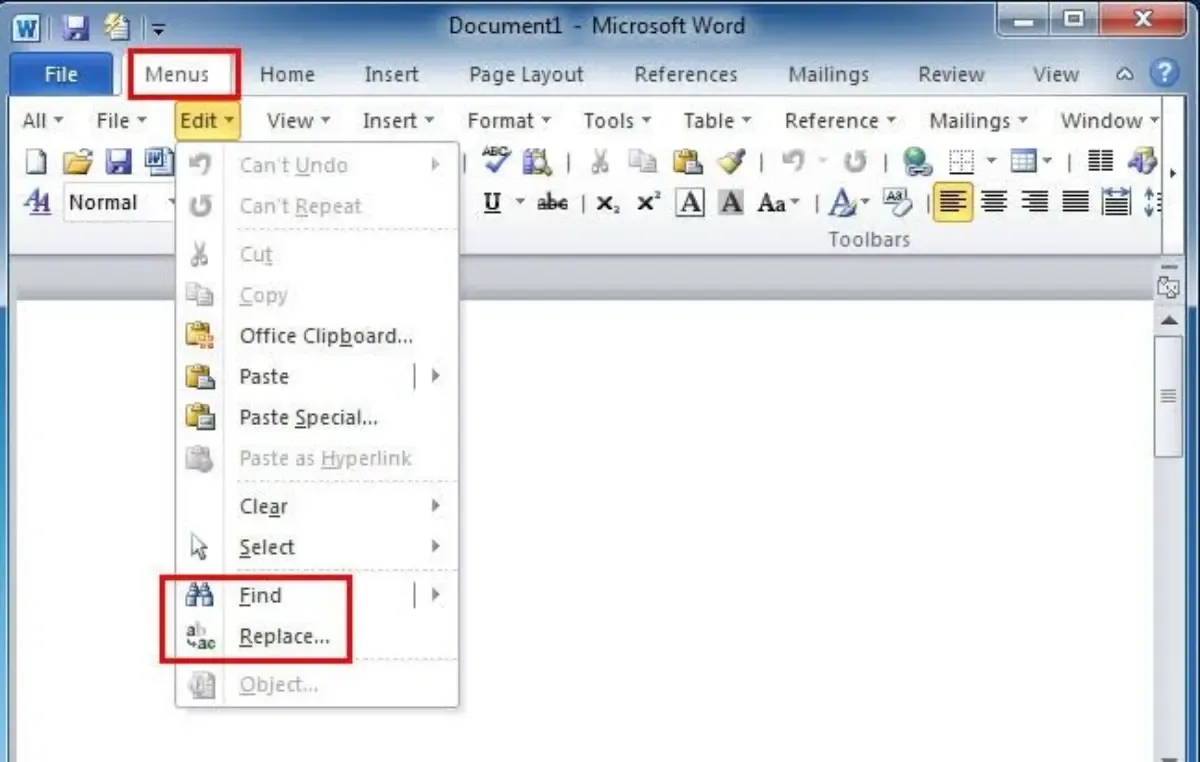Apply Strikethrough formatting
Image resolution: width=1200 pixels, height=762 pixels.
553,203
